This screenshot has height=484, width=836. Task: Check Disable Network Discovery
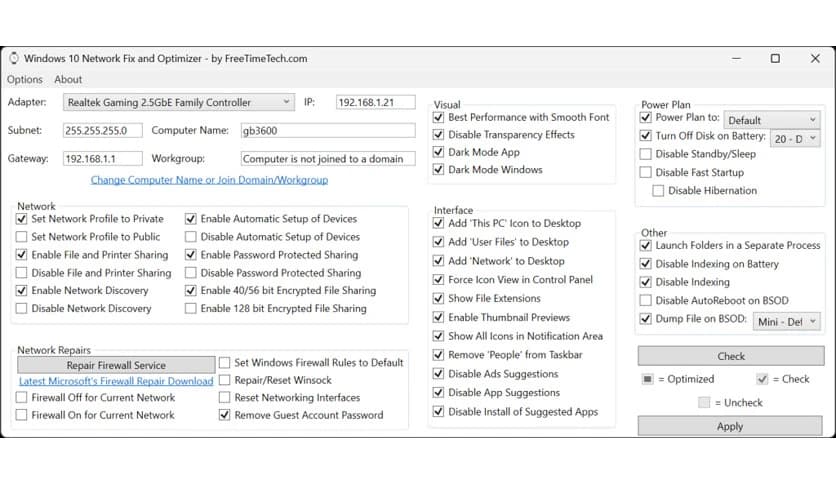point(22,309)
